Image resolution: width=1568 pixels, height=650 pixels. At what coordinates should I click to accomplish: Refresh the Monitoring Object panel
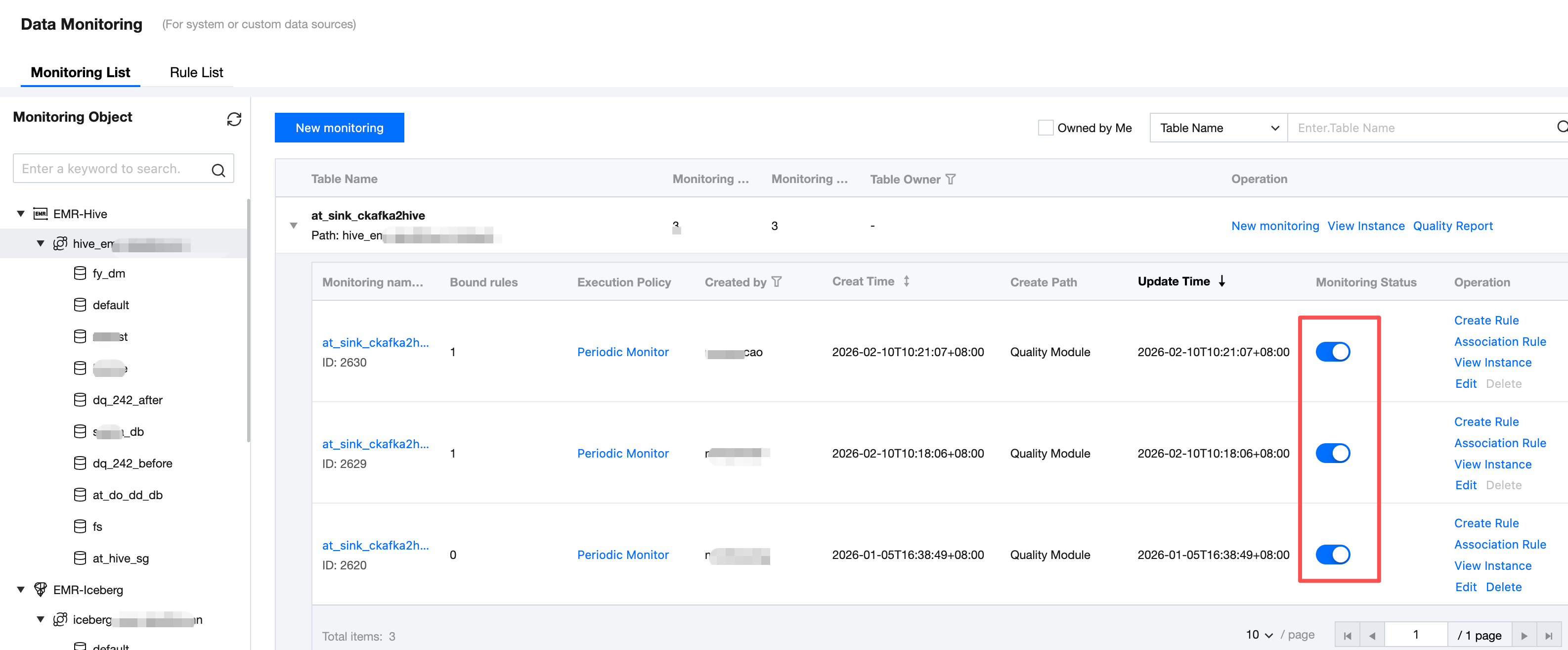(234, 119)
